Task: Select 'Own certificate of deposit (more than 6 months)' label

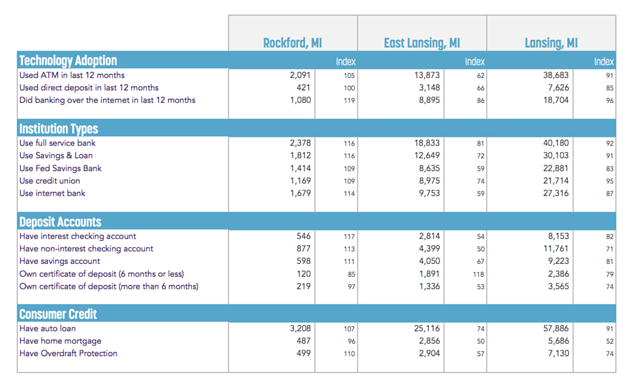Action: point(109,286)
